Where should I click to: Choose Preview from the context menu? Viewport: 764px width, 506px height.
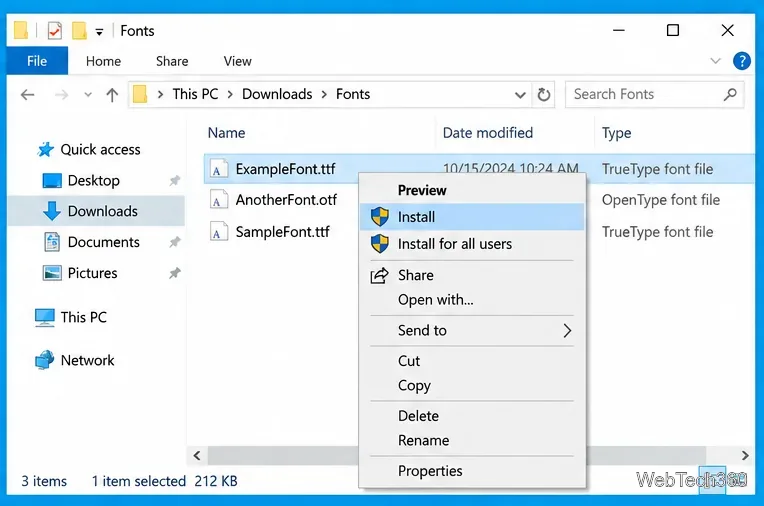pos(422,191)
